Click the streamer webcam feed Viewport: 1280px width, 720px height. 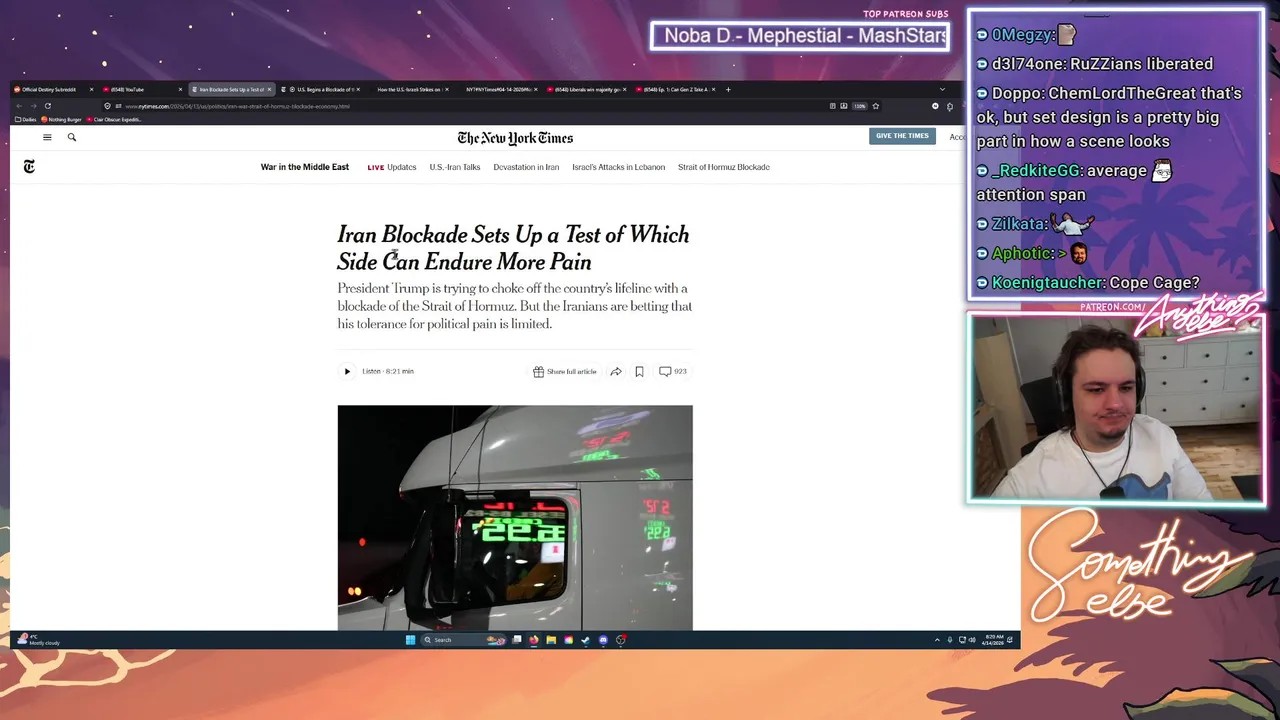(1116, 409)
